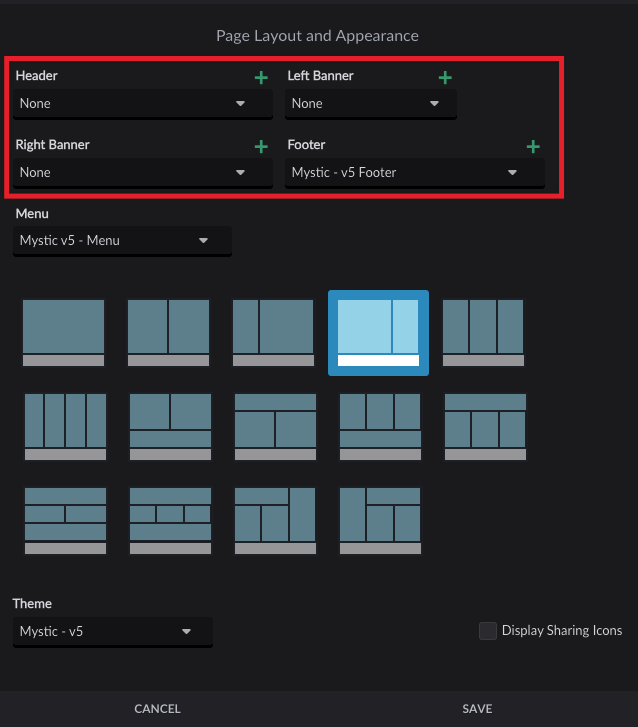Select highlighted wide-left narrow-right layout
Screen dimensions: 638x727
coord(378,333)
